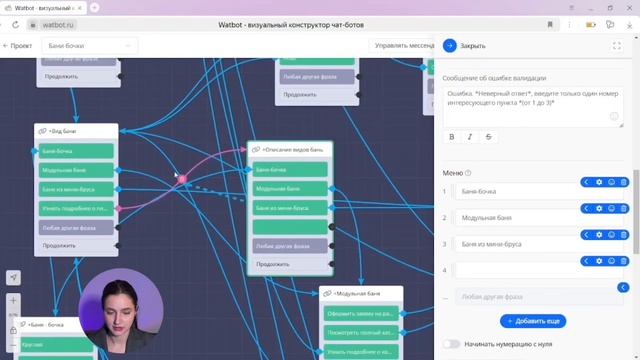Toggle canvas lock icon
This screenshot has width=640, height=360.
[13, 330]
